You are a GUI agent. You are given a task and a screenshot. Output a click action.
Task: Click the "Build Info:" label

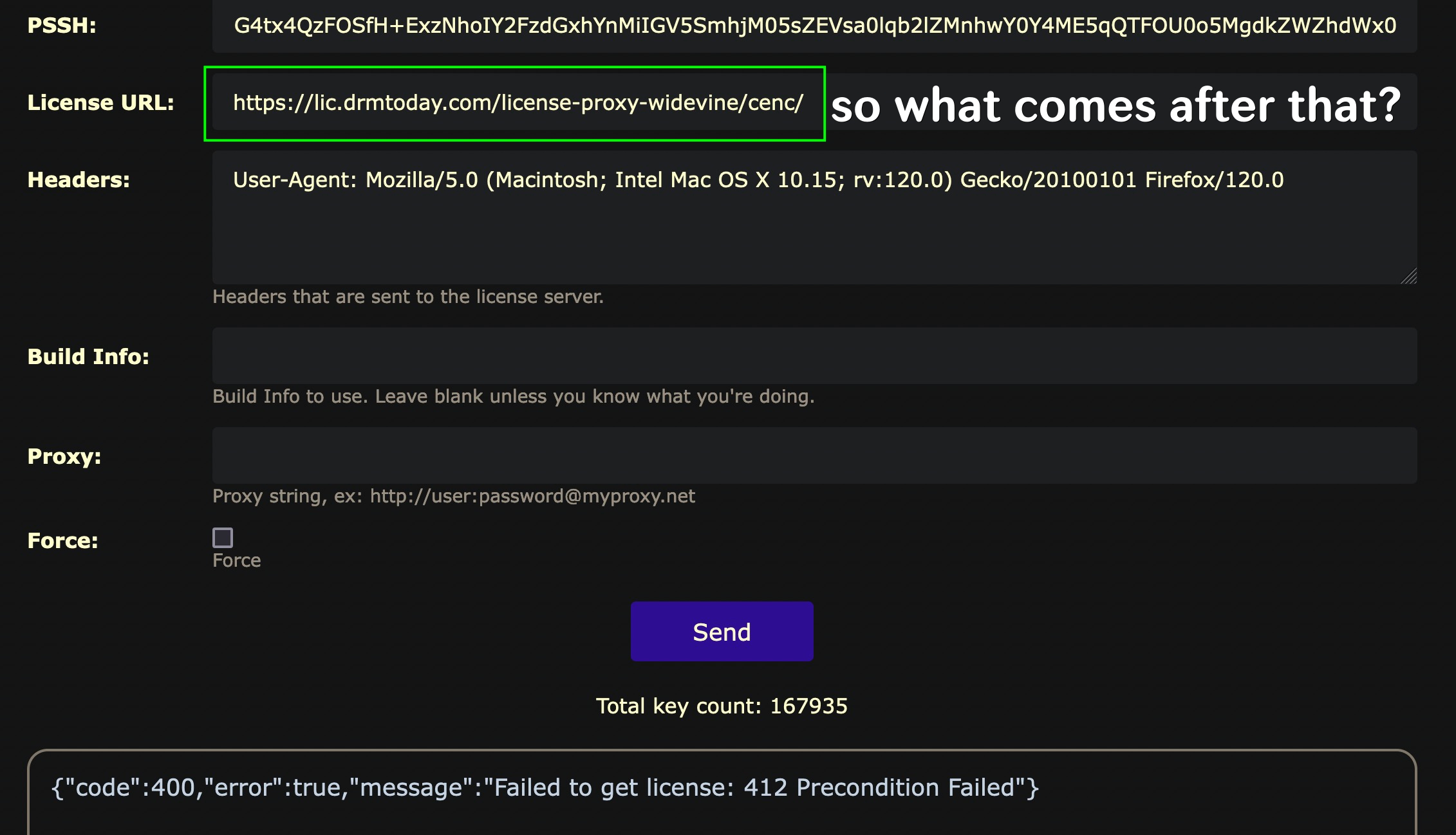(x=88, y=356)
